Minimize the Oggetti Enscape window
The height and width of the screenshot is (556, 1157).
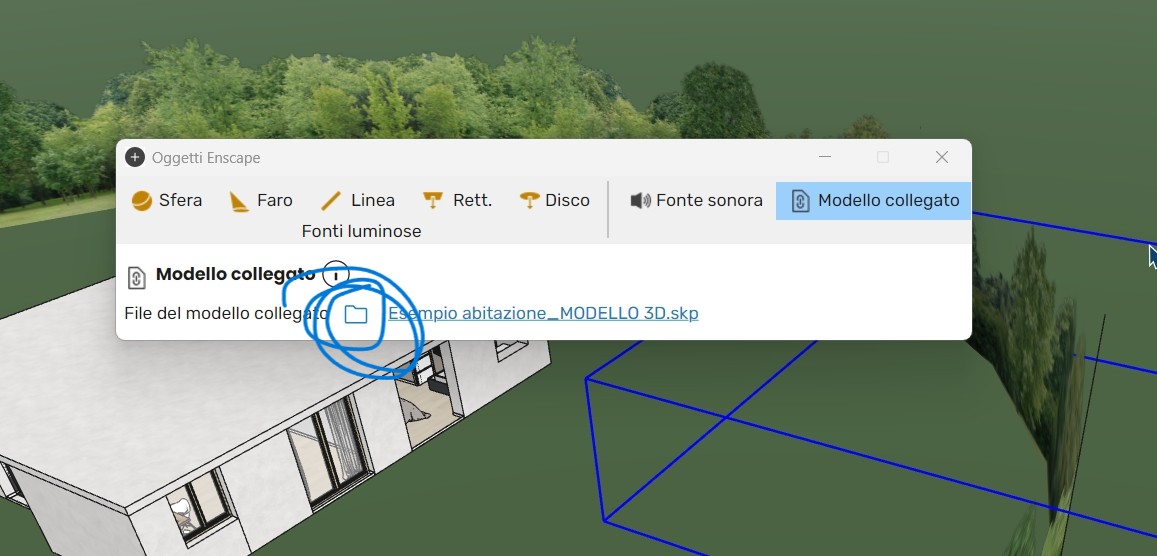coord(825,157)
